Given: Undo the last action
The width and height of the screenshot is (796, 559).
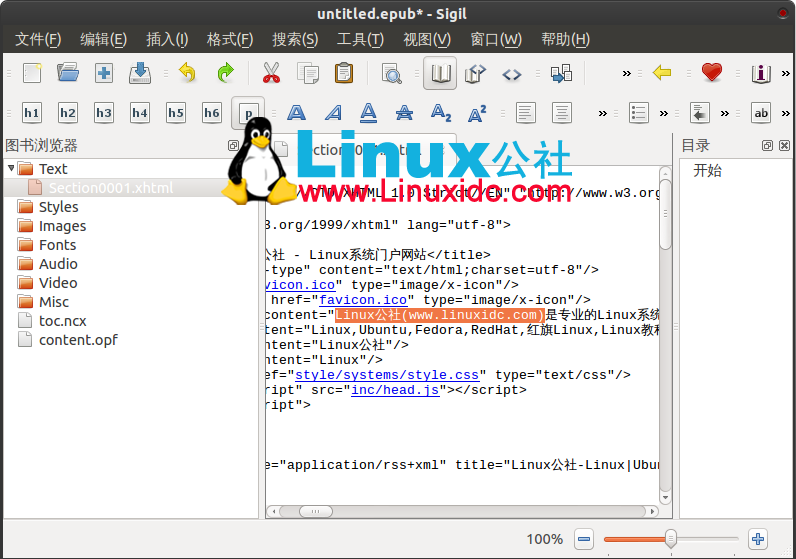Looking at the screenshot, I should pyautogui.click(x=187, y=73).
